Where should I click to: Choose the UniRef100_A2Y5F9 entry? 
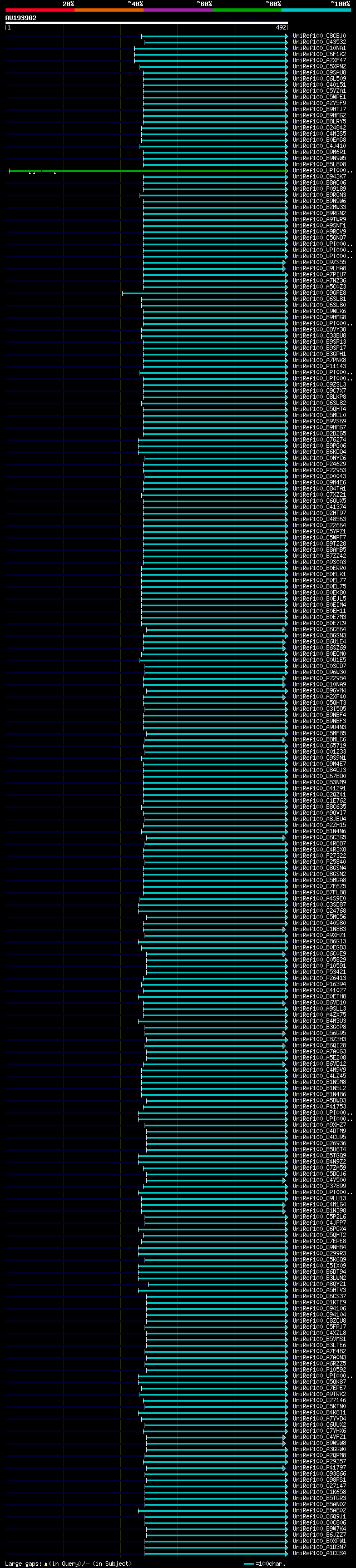[319, 103]
